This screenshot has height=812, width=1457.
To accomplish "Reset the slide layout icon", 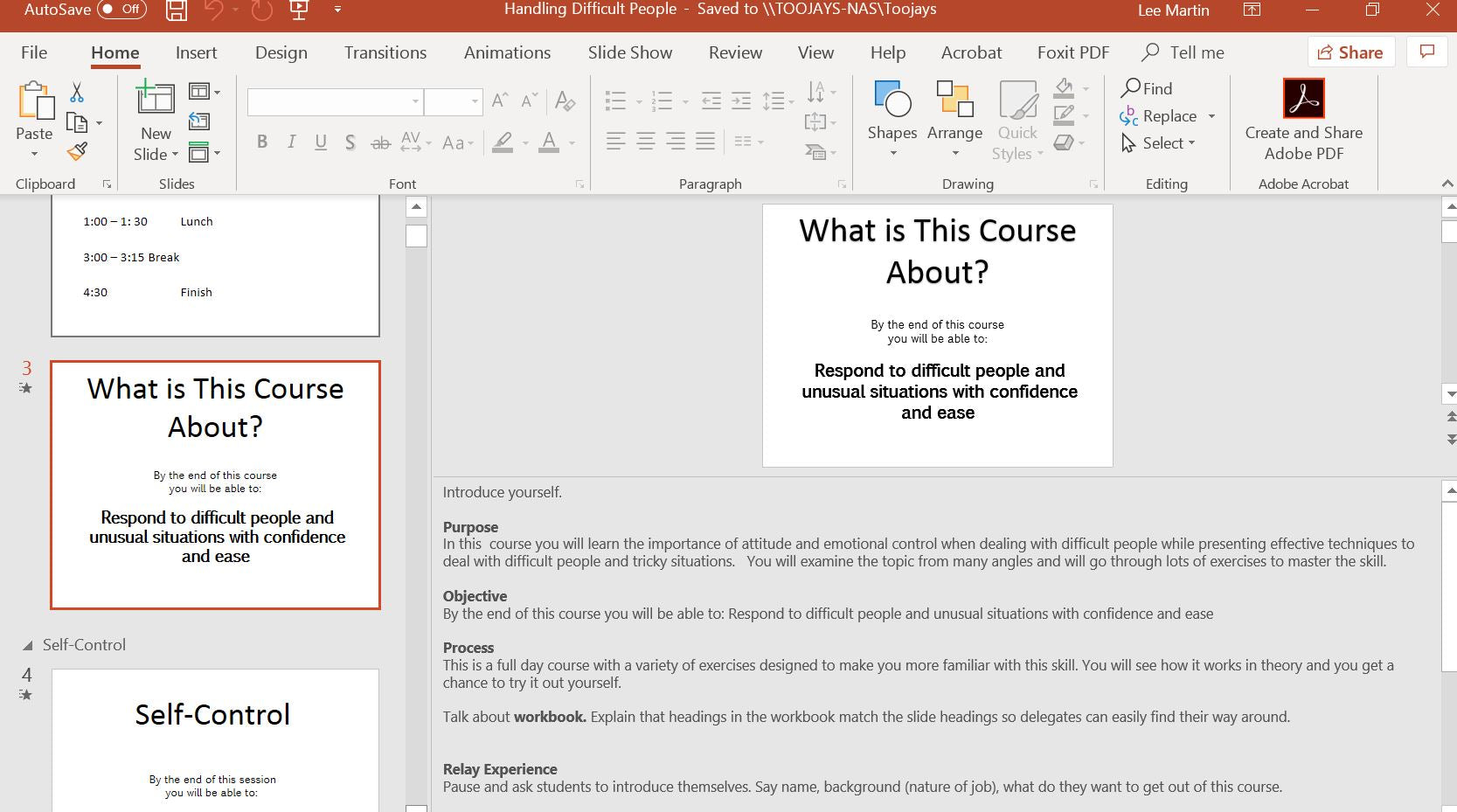I will click(199, 121).
